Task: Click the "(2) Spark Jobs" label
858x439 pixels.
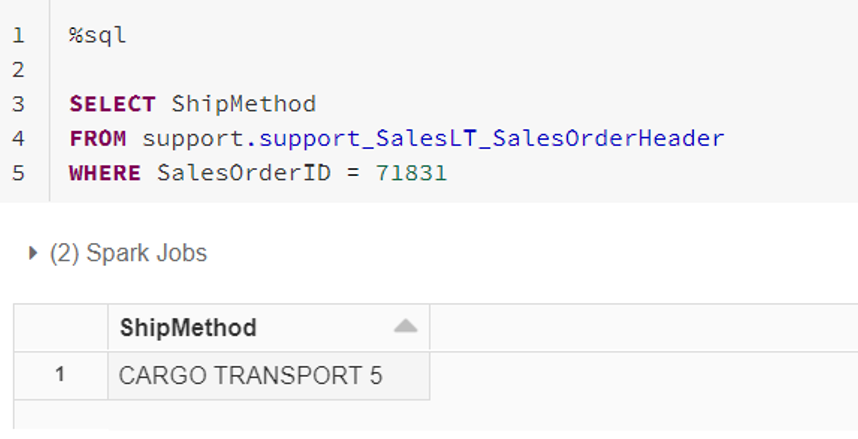Action: 128,254
